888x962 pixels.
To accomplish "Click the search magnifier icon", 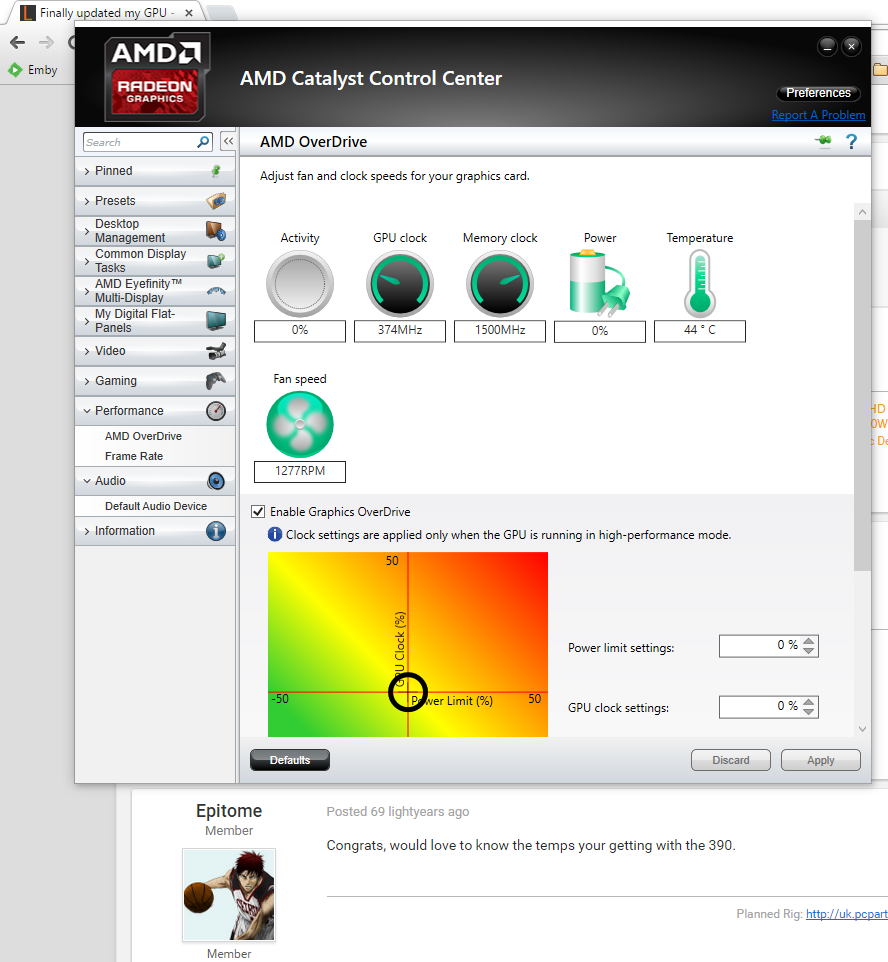I will pos(203,142).
